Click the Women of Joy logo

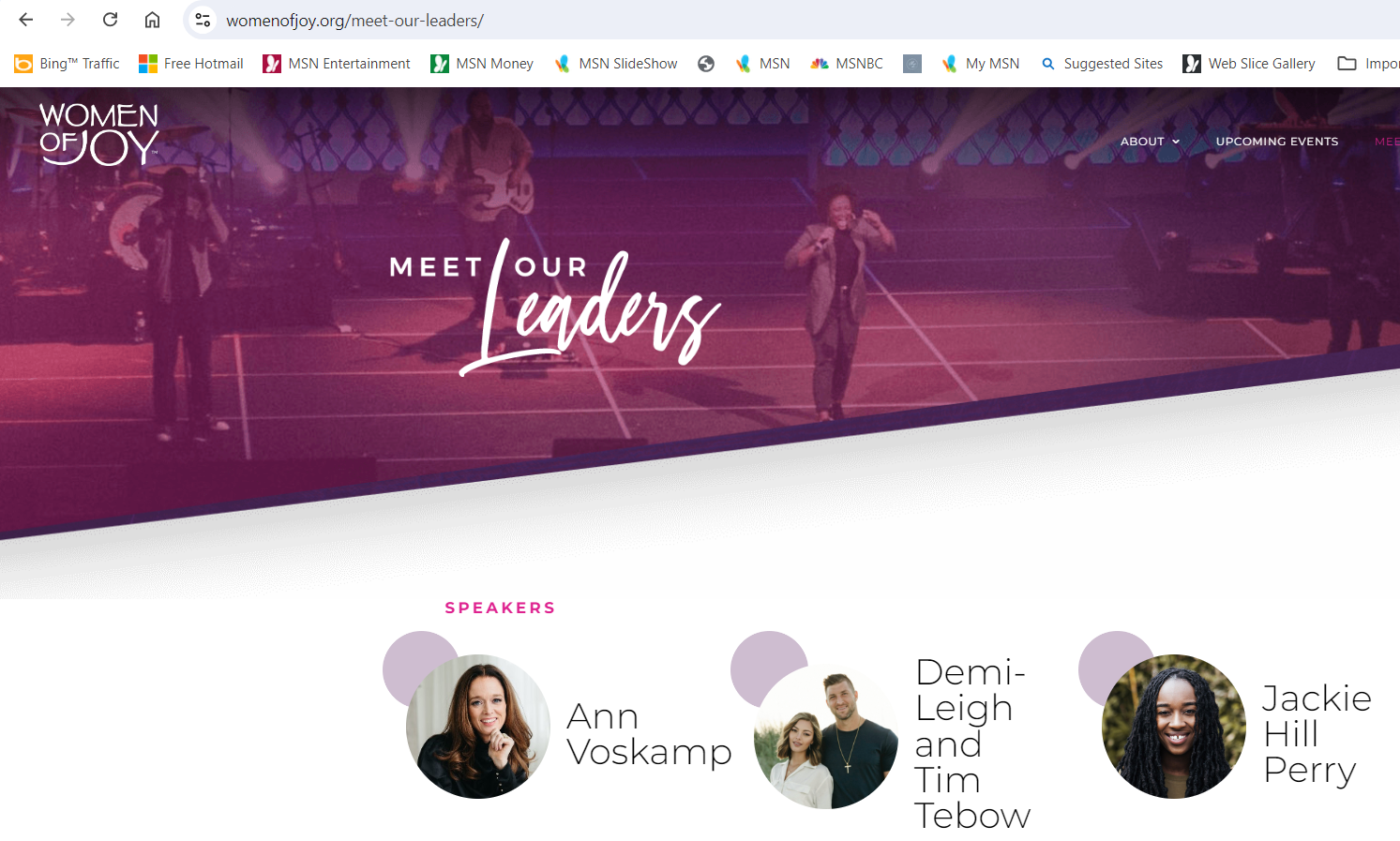(99, 134)
